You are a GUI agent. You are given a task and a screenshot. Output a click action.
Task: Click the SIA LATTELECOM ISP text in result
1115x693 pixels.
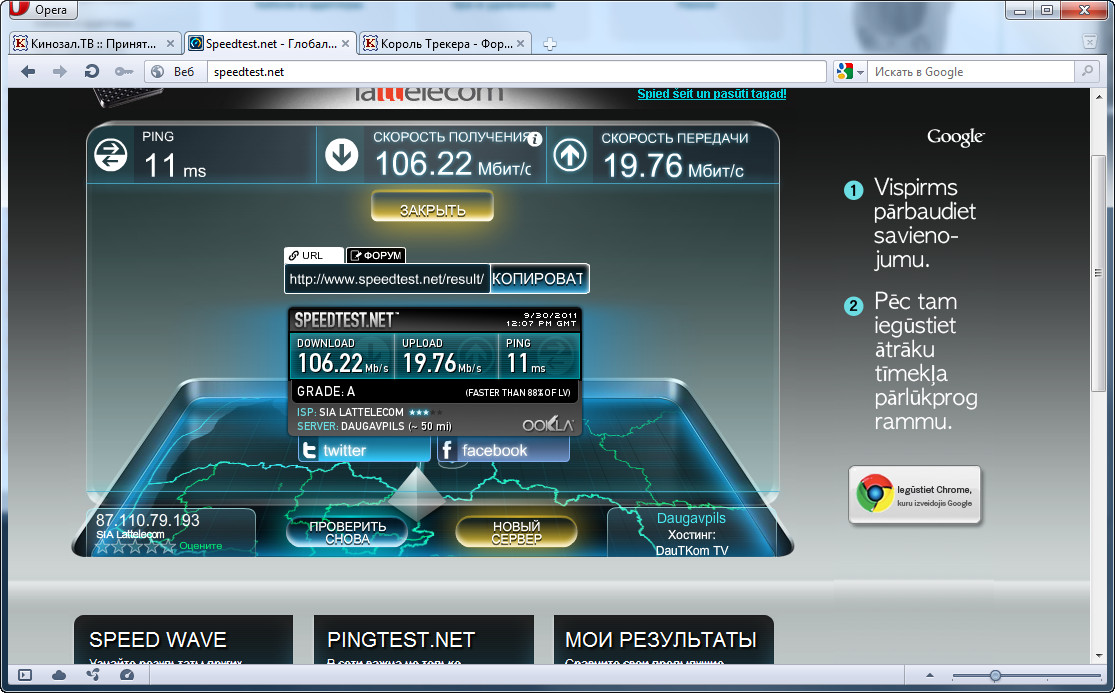[x=361, y=412]
